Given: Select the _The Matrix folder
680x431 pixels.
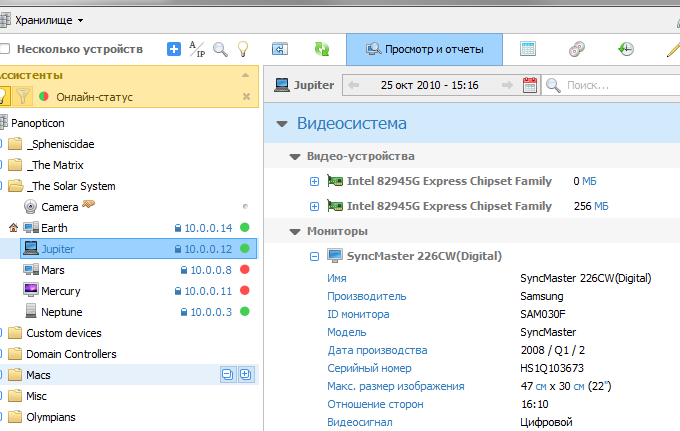Looking at the screenshot, I should tap(55, 165).
